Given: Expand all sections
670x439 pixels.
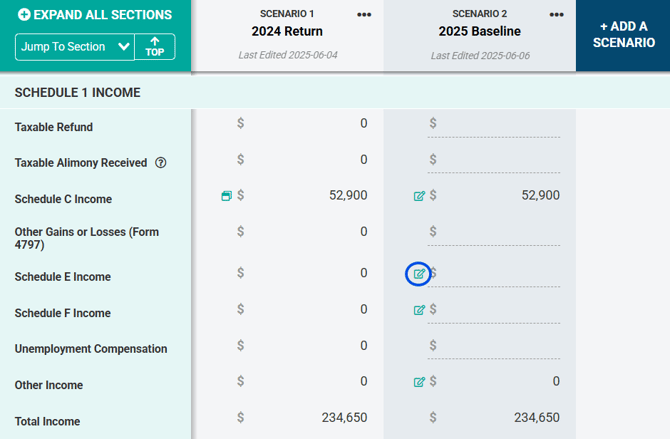Looking at the screenshot, I should point(95,15).
